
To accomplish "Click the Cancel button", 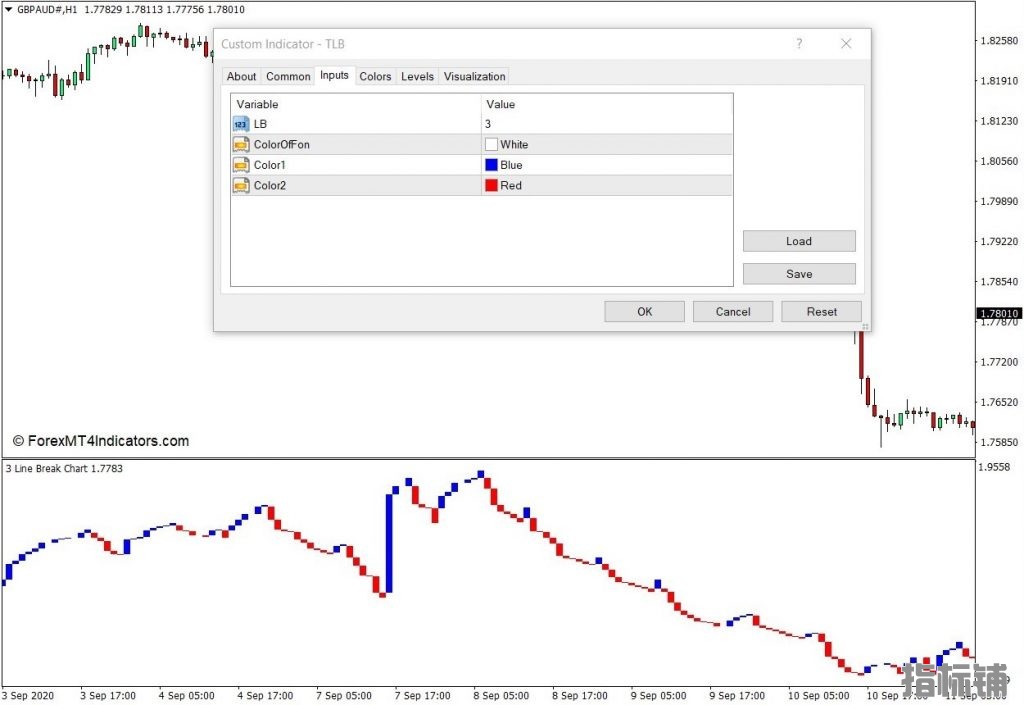I will coord(733,312).
